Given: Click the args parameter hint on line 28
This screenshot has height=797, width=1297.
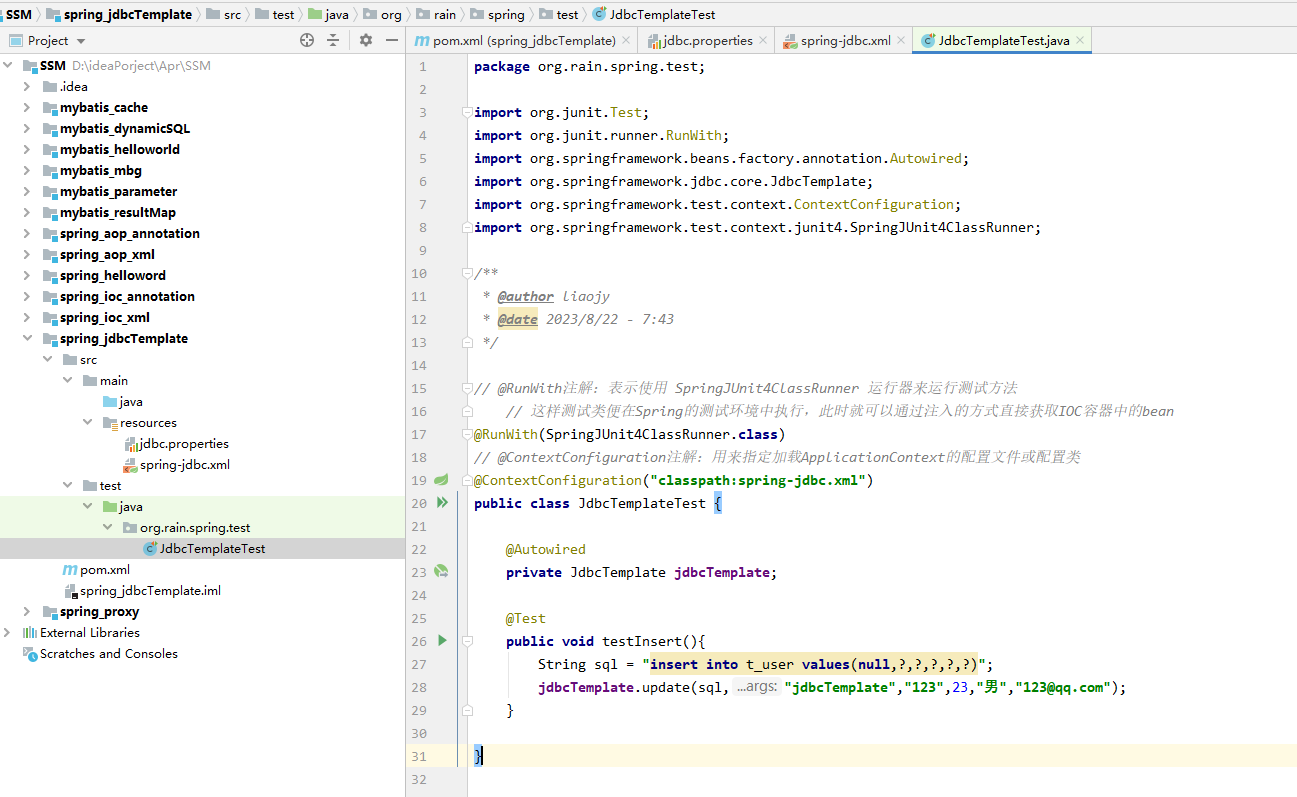Looking at the screenshot, I should 757,687.
